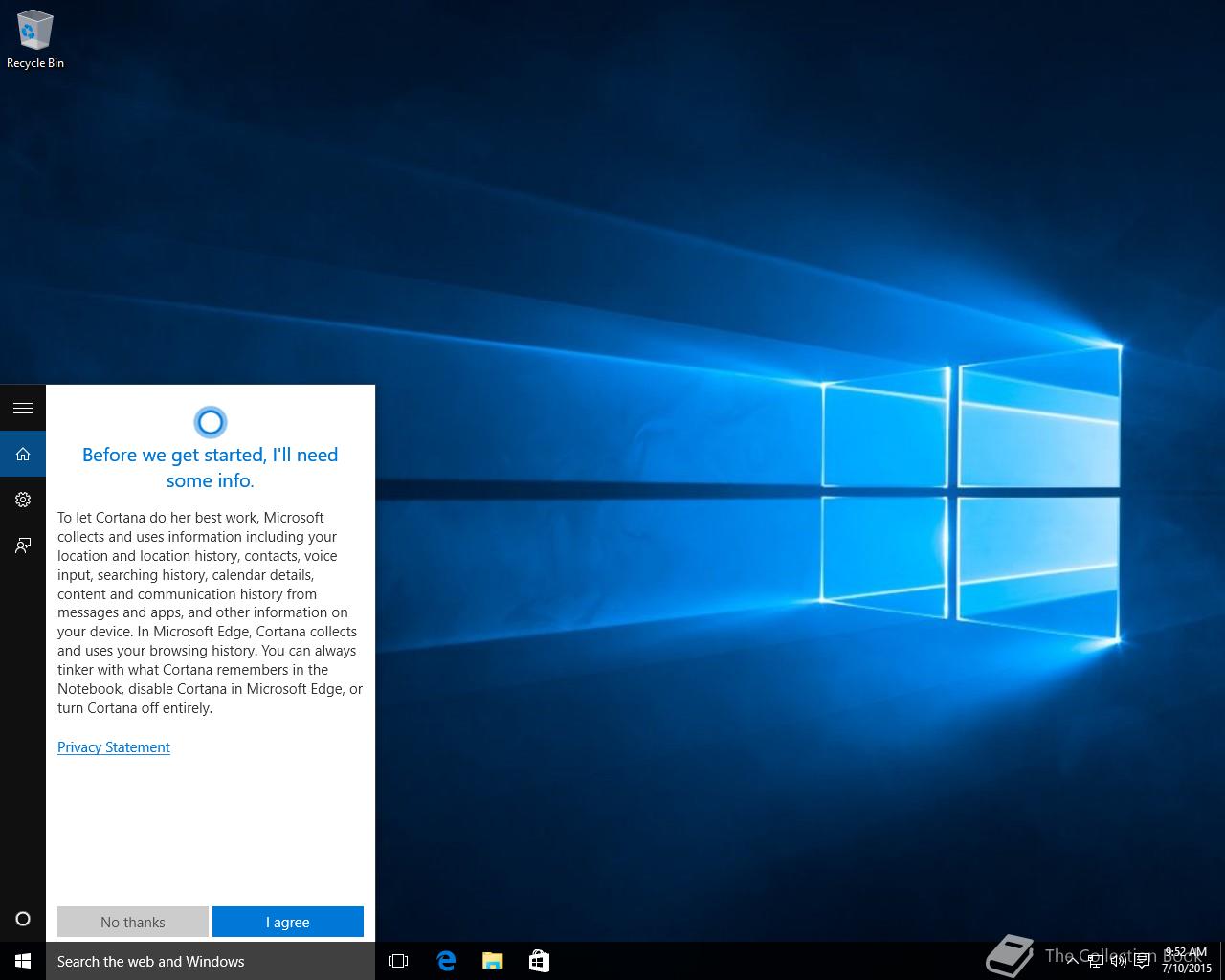Click the Search the web and Windows box
Screen dimensions: 1225x980
211,961
